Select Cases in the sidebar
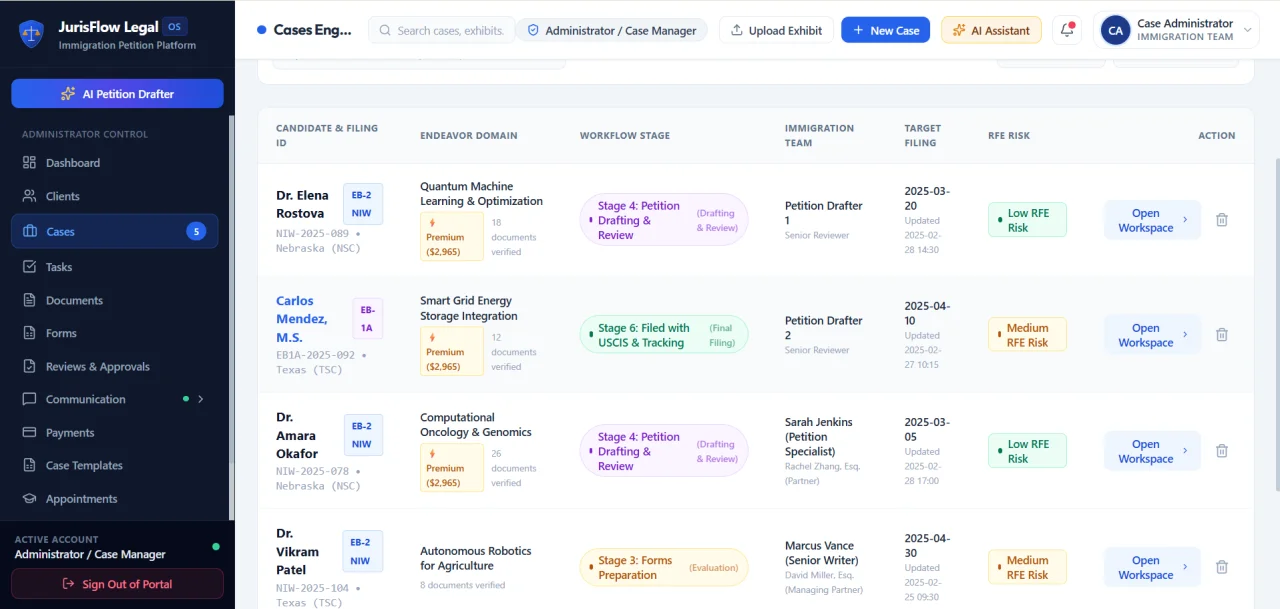Image resolution: width=1280 pixels, height=609 pixels. (x=115, y=231)
